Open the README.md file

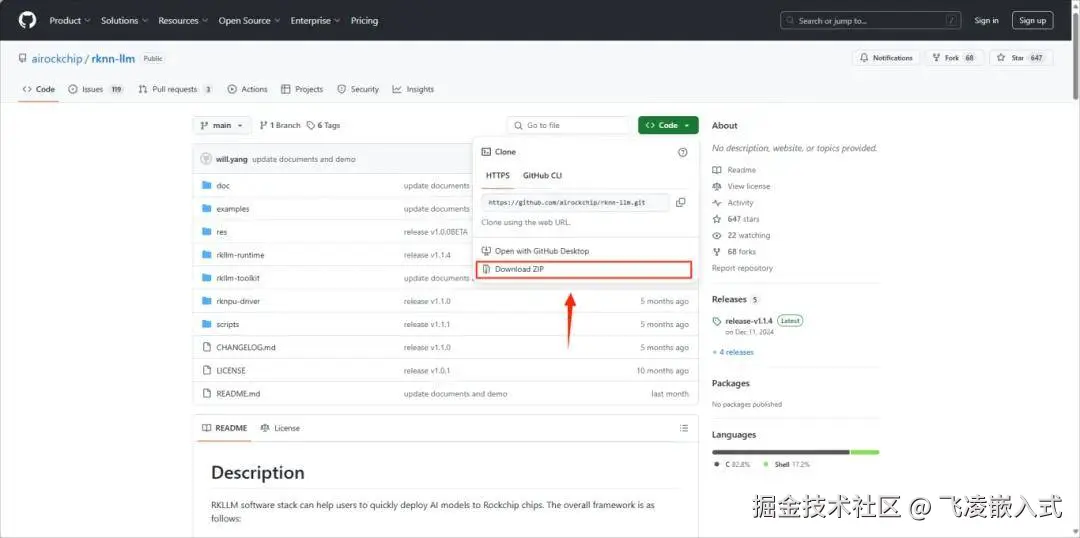238,394
